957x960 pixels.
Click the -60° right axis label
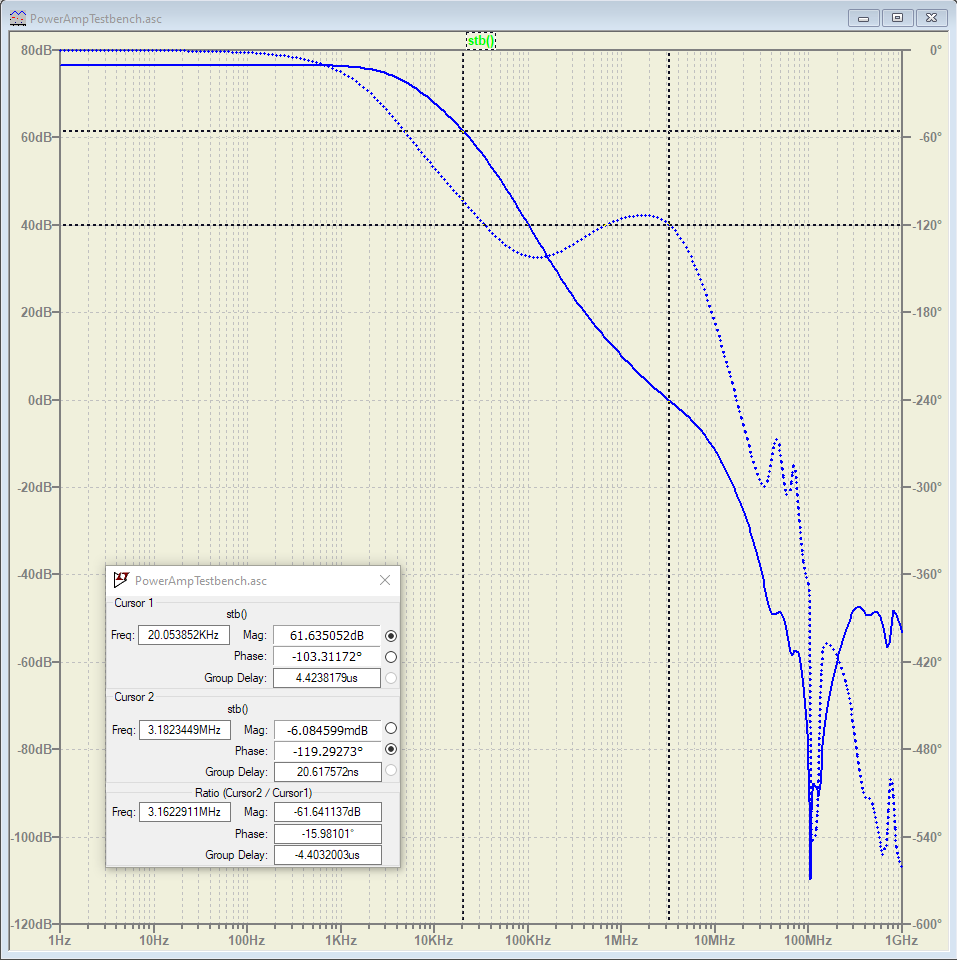point(930,137)
